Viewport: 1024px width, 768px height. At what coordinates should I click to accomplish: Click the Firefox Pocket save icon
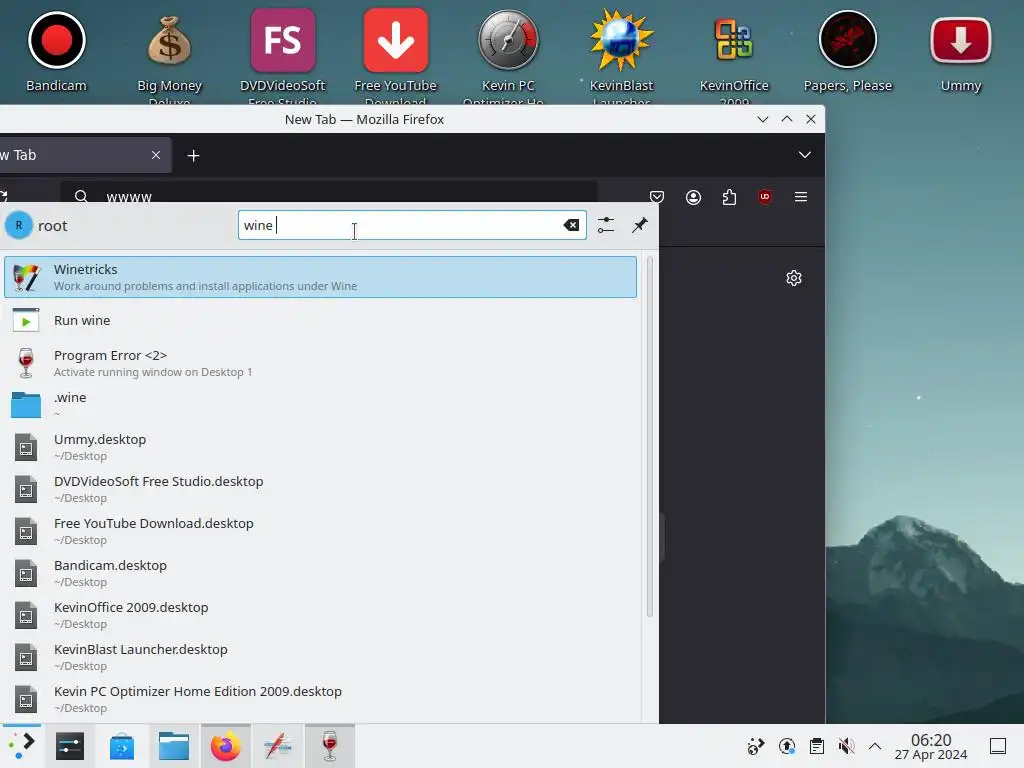pos(657,197)
